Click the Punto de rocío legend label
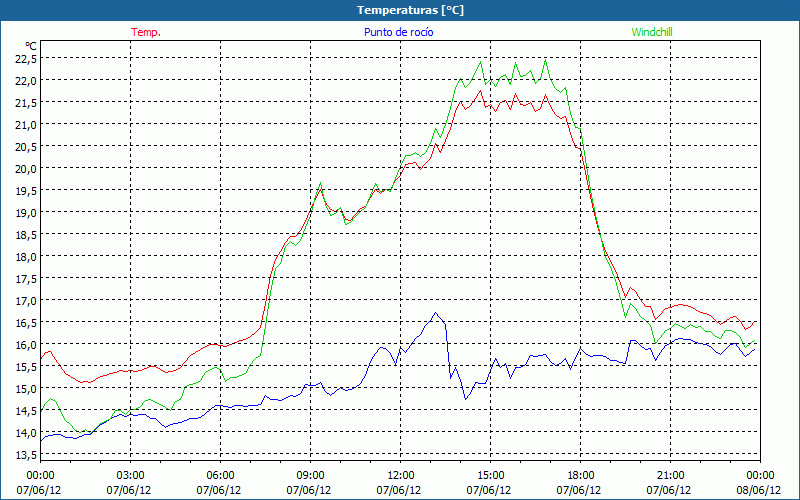Image resolution: width=800 pixels, height=500 pixels. click(398, 32)
